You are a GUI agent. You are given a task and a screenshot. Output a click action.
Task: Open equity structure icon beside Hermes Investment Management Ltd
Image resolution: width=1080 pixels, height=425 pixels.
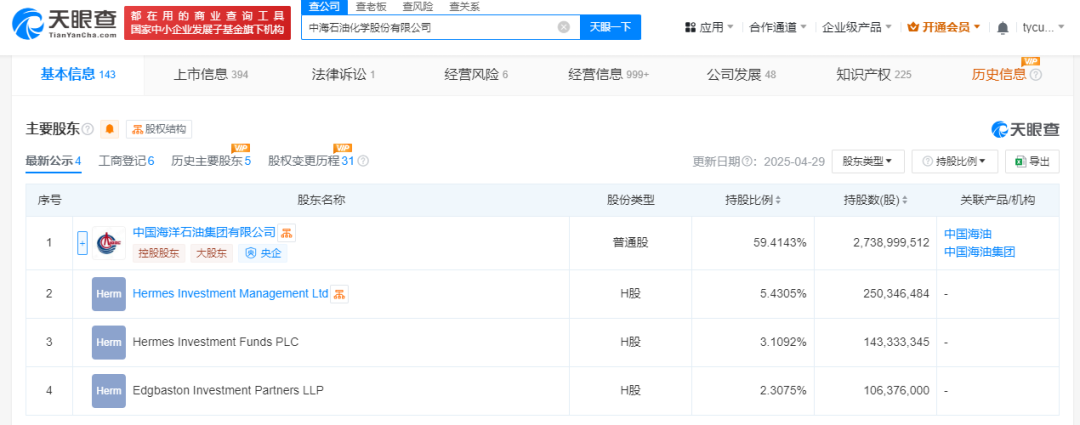pos(339,294)
